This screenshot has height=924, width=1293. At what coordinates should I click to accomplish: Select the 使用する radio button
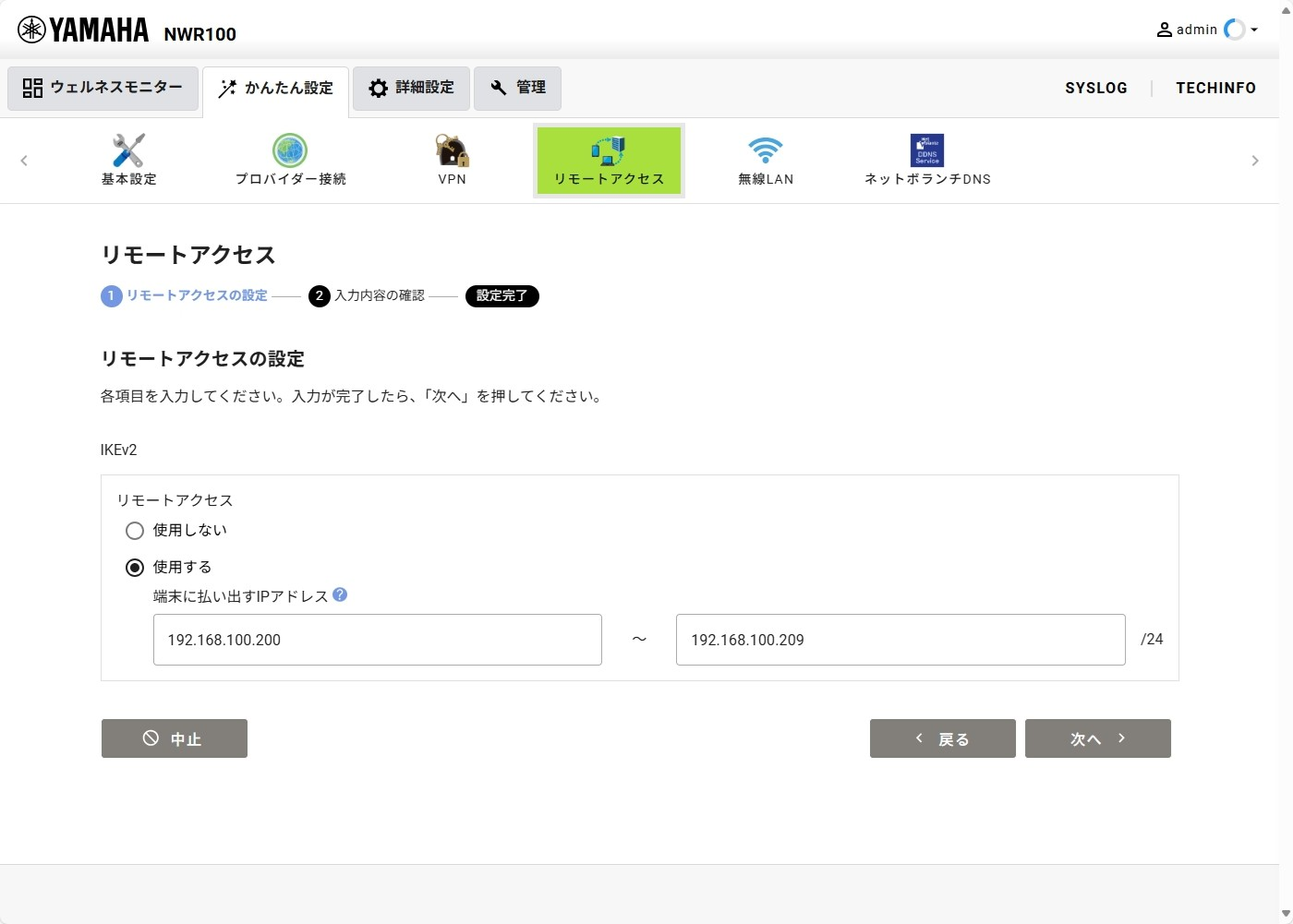(x=135, y=568)
